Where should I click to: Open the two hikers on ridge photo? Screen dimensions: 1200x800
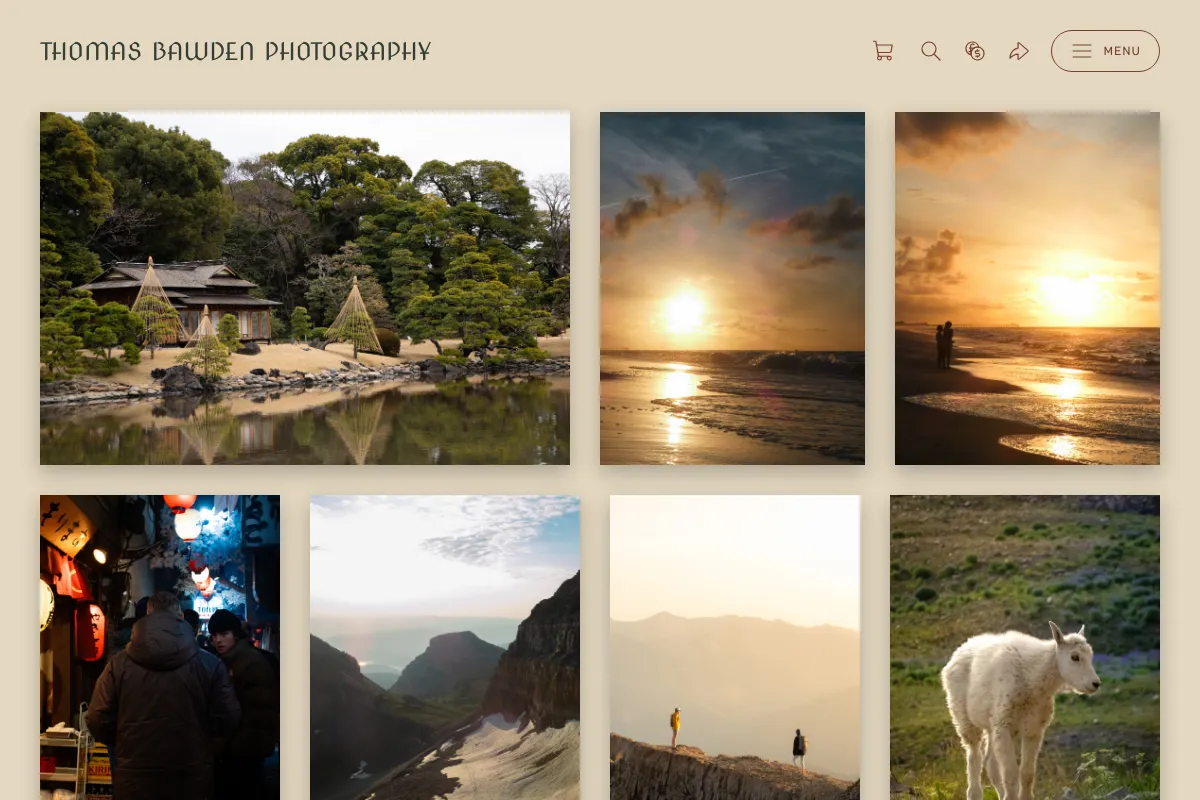click(735, 647)
